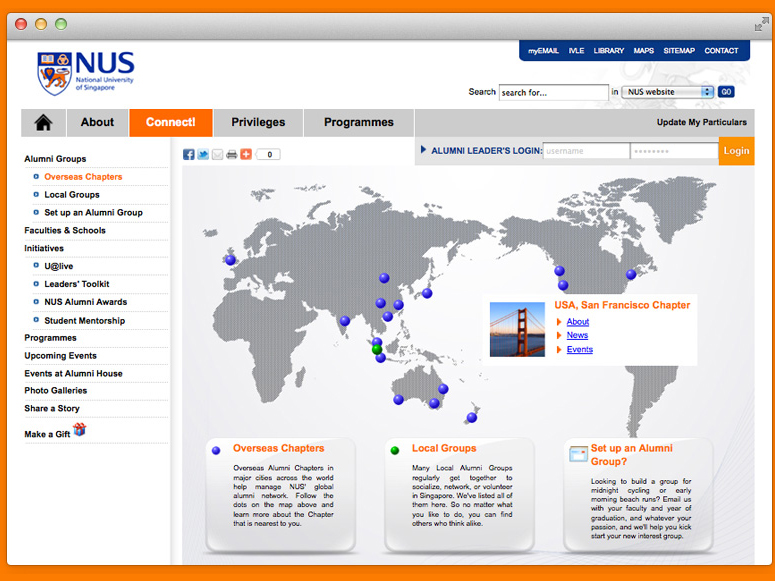The image size is (775, 581).
Task: Select the western Australia map dot
Action: coord(398,400)
